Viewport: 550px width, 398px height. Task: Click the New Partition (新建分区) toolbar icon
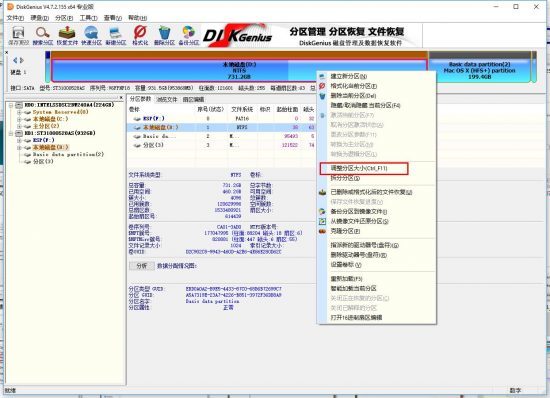(115, 36)
